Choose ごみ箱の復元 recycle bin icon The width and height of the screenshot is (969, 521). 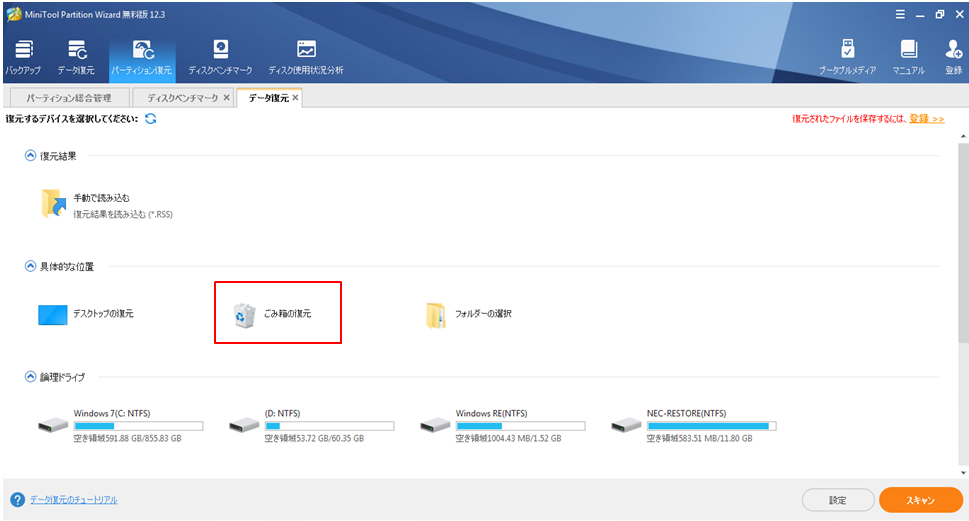(244, 315)
